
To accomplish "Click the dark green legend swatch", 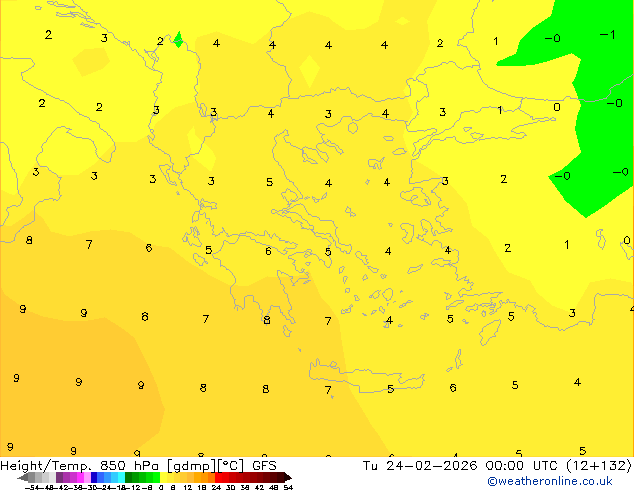I will [x=128, y=477].
